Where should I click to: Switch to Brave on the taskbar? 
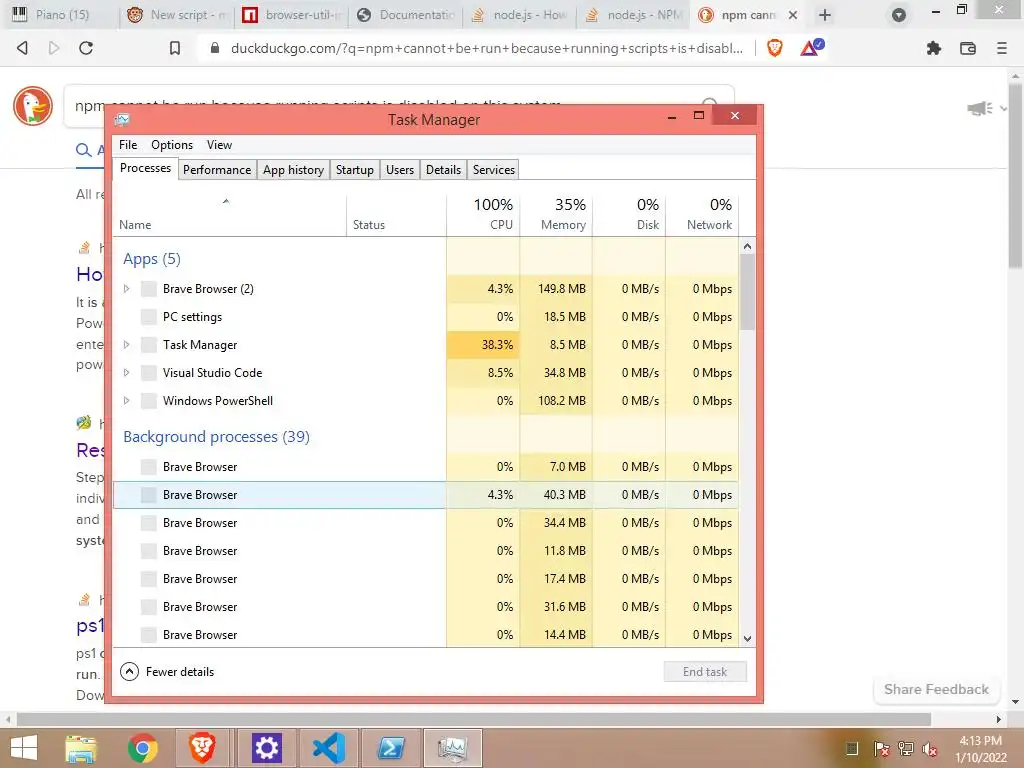(x=203, y=748)
